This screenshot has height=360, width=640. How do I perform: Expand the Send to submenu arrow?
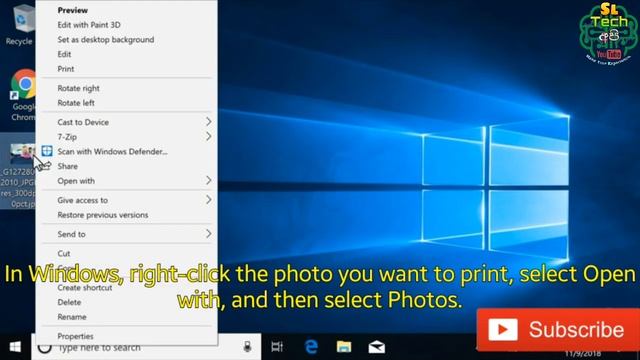[209, 234]
